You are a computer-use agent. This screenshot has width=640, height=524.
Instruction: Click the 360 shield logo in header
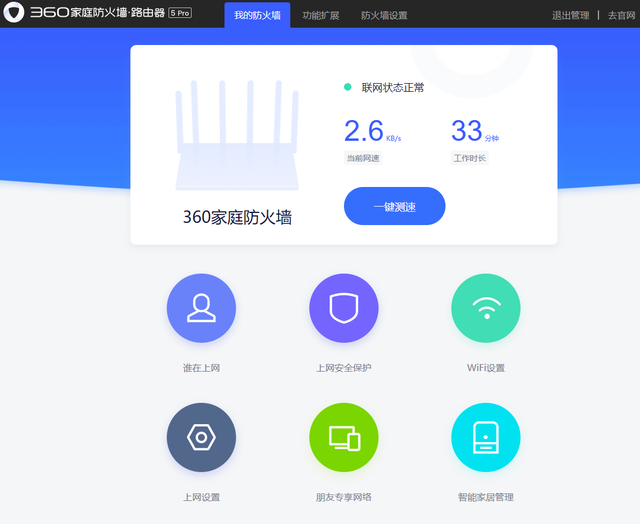coord(14,12)
